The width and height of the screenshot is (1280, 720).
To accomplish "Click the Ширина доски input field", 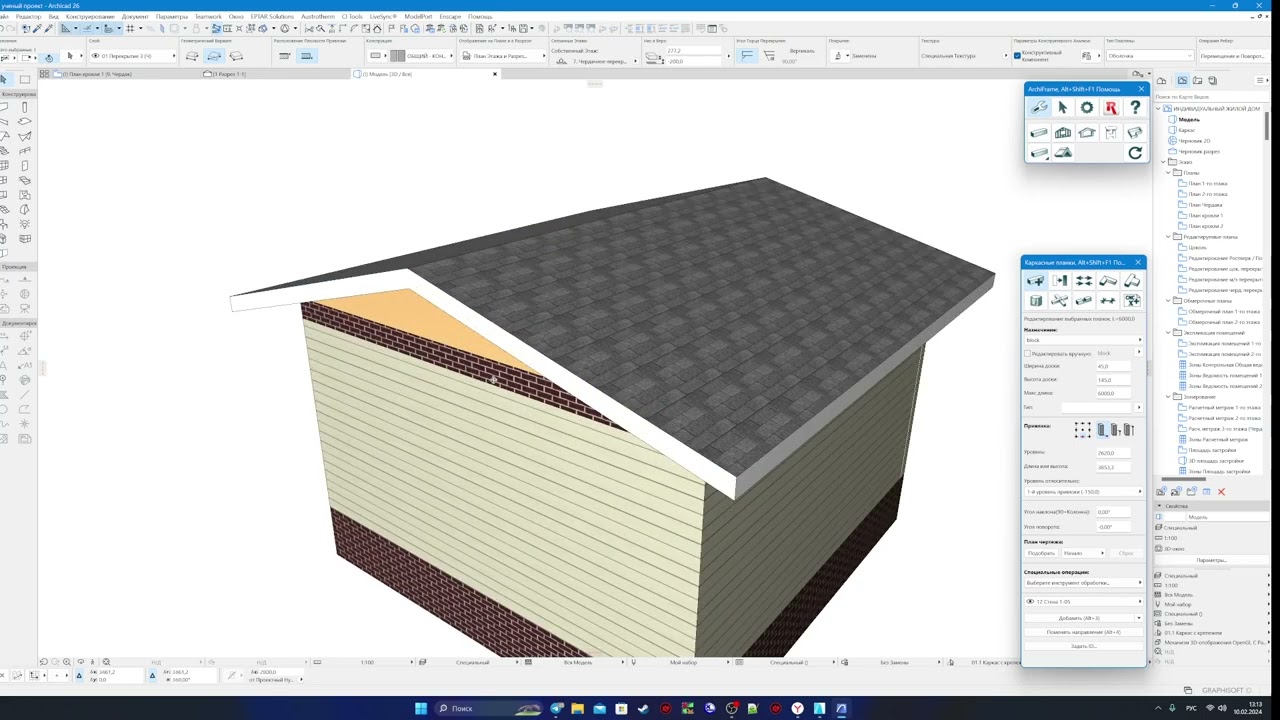I will pyautogui.click(x=1113, y=366).
